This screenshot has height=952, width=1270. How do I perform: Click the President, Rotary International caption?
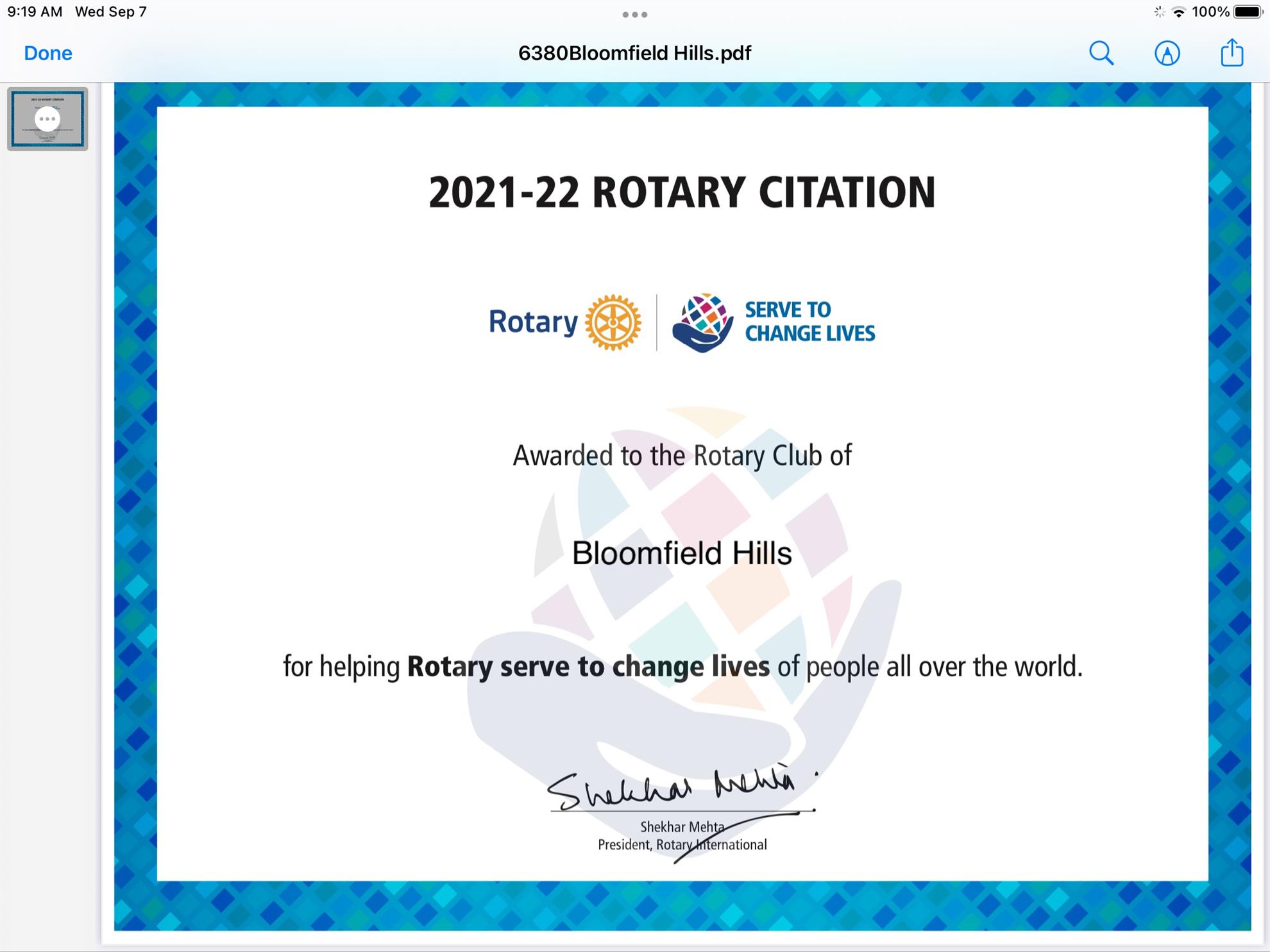pyautogui.click(x=682, y=845)
